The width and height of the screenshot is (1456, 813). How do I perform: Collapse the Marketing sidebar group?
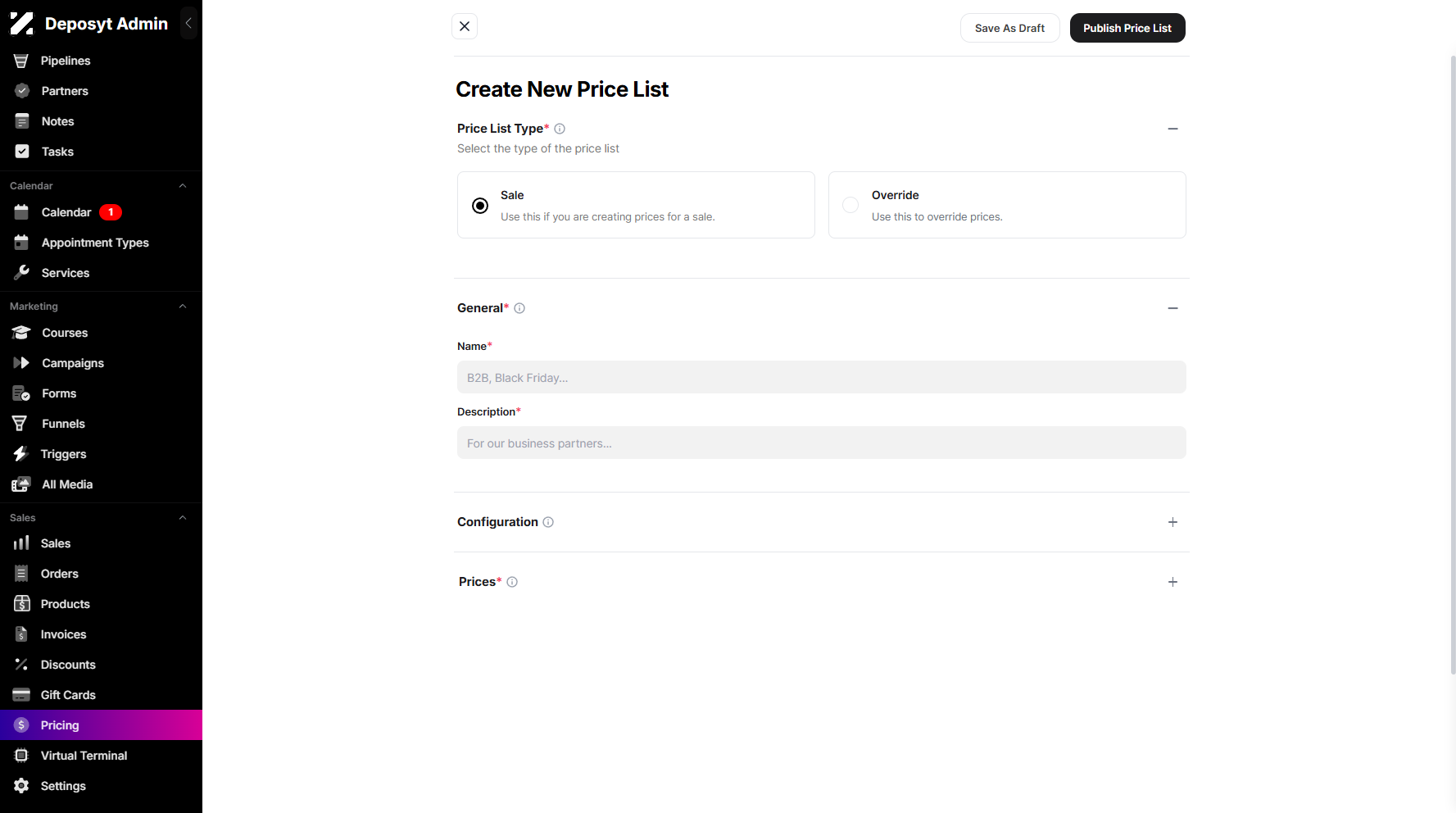click(183, 307)
